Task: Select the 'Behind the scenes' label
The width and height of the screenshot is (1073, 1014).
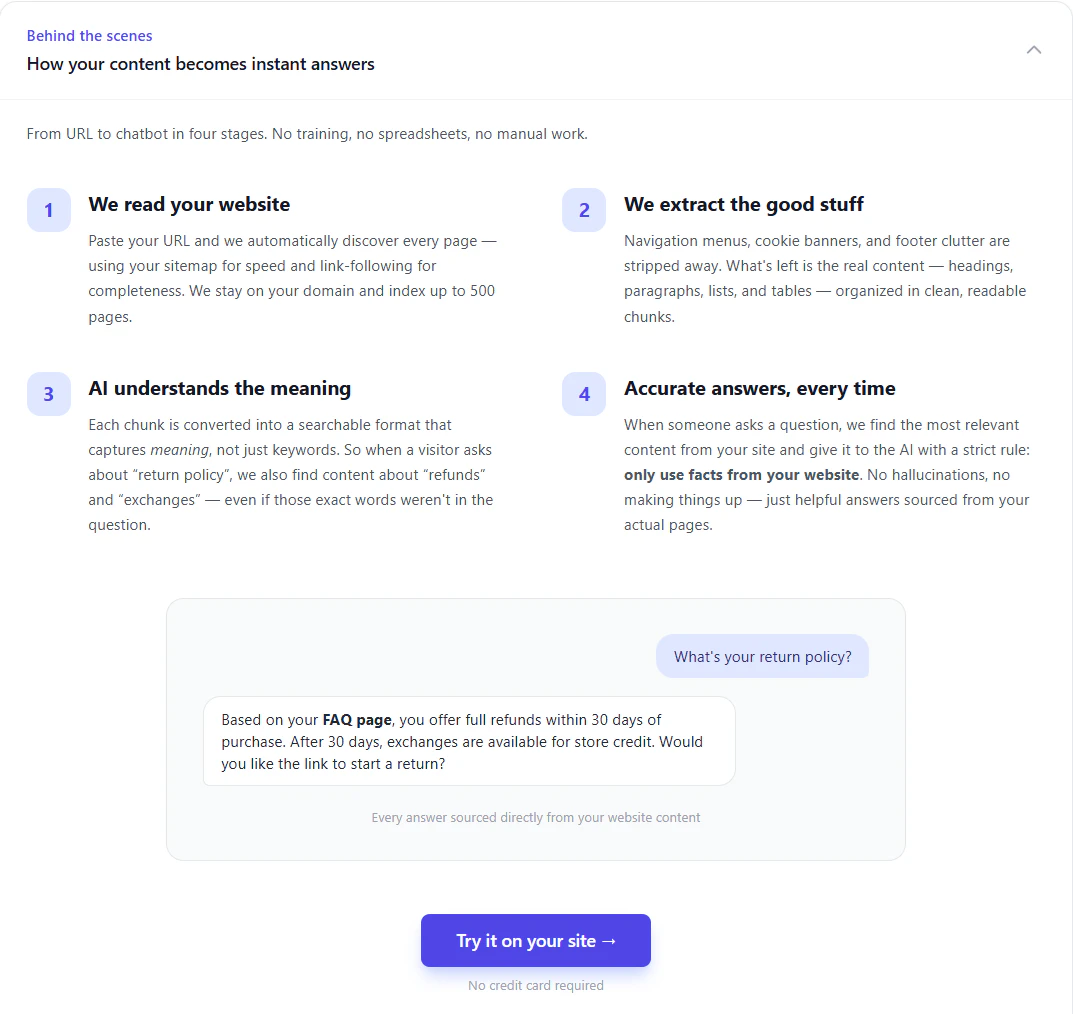Action: (x=89, y=36)
